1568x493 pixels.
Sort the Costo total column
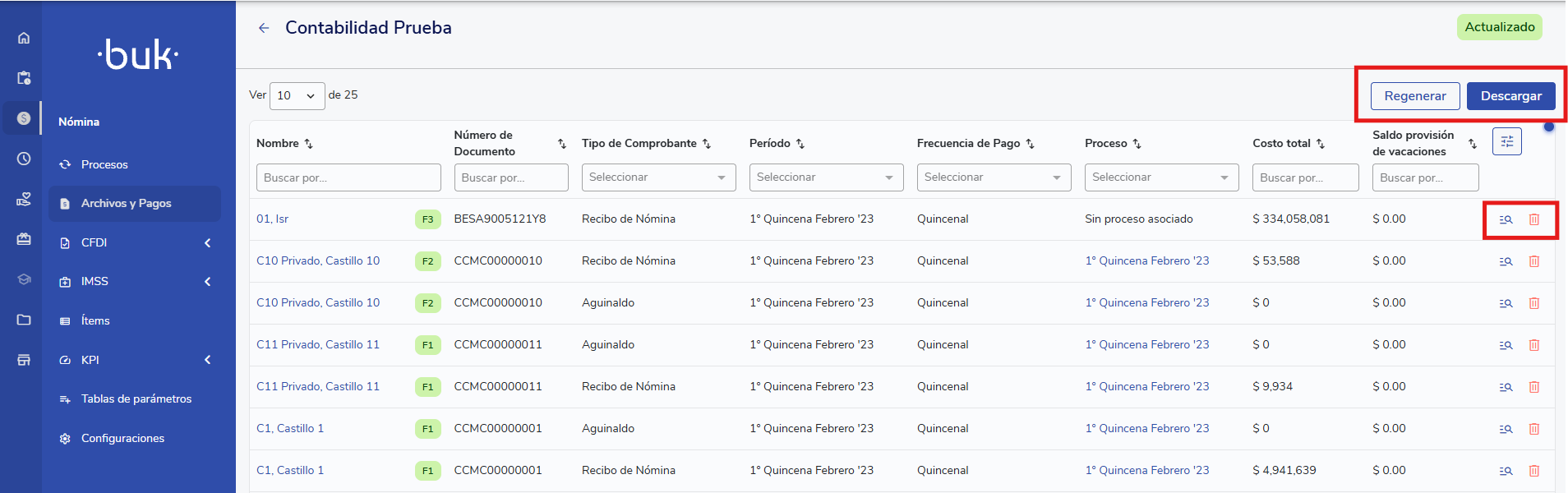click(1321, 144)
